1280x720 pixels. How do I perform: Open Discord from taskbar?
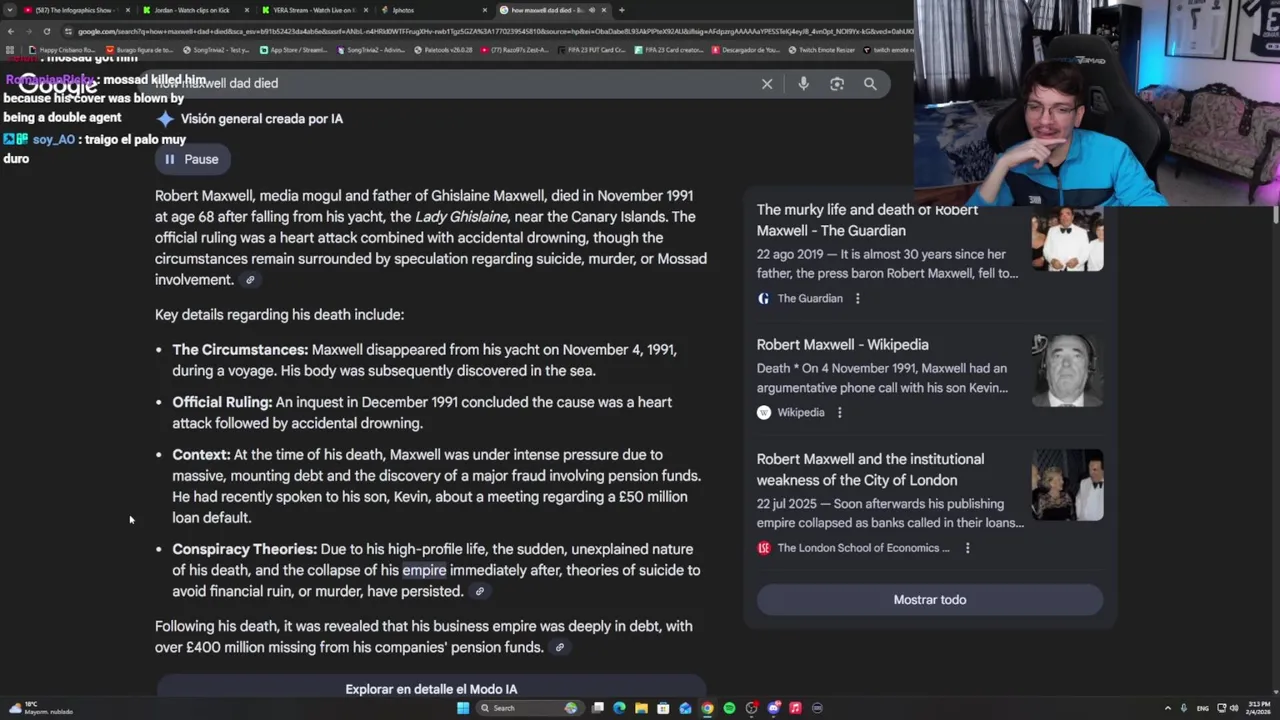tap(773, 708)
